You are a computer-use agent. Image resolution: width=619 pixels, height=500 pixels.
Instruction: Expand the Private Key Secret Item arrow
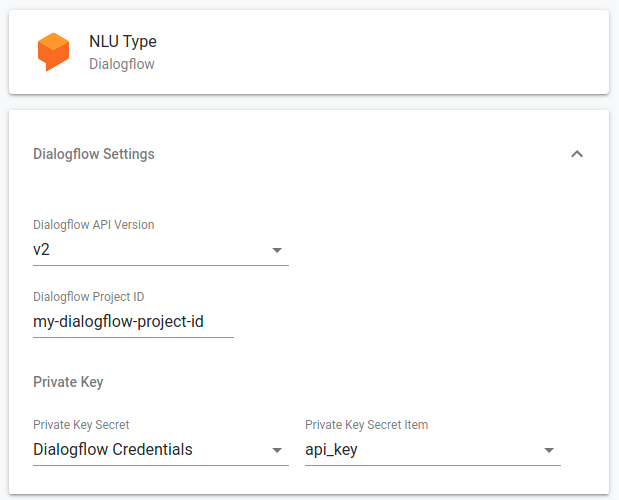[x=549, y=450]
